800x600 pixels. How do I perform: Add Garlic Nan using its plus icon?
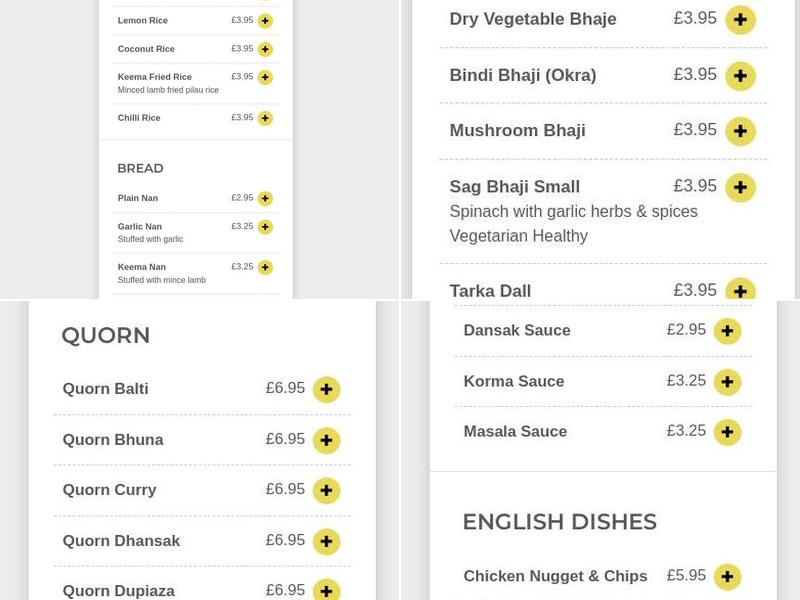264,227
